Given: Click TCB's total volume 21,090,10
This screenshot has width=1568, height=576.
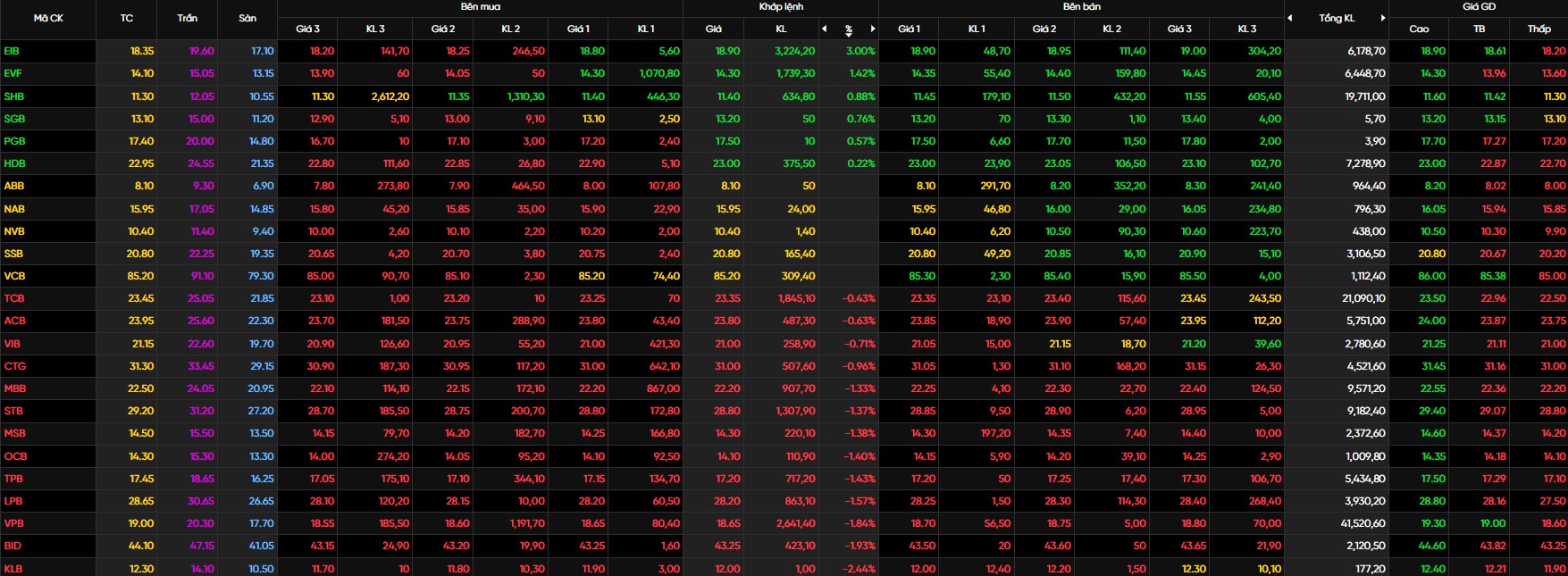Looking at the screenshot, I should tap(1363, 298).
